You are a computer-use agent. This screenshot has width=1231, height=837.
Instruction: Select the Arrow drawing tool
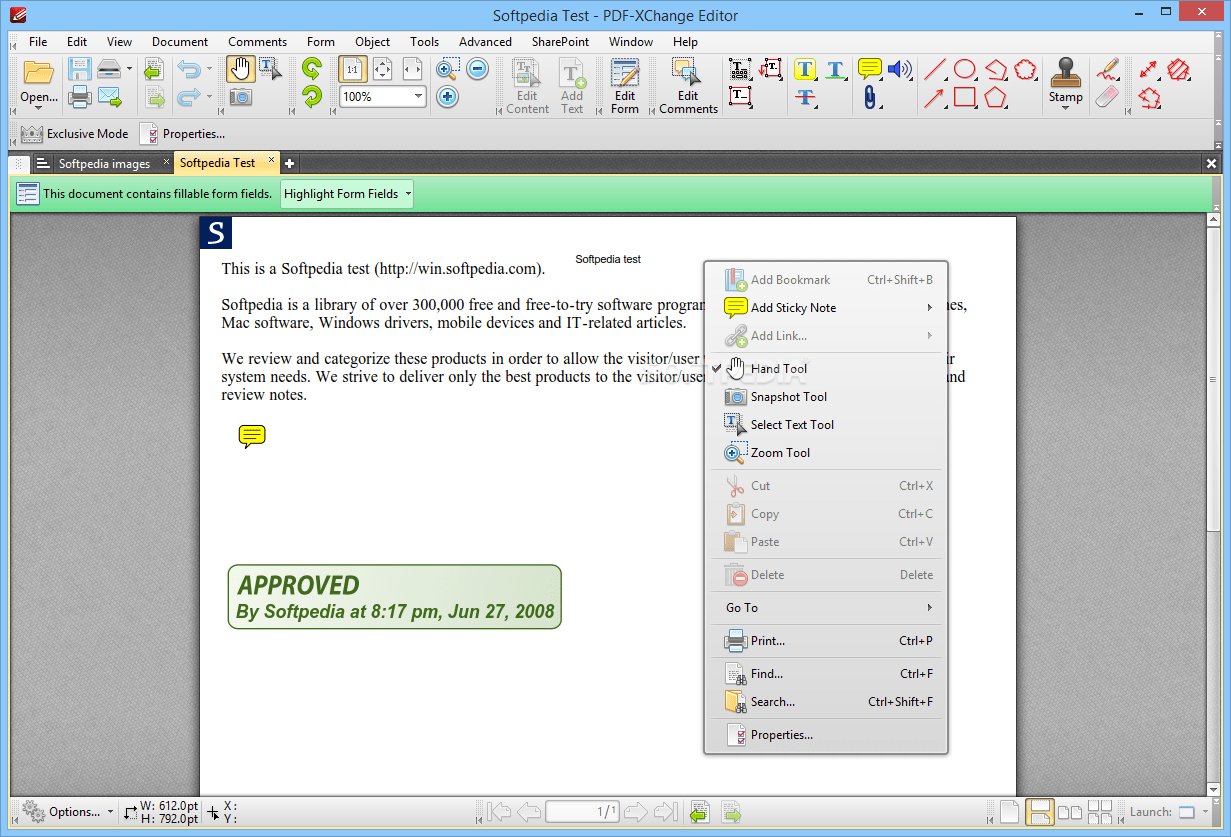tap(935, 97)
